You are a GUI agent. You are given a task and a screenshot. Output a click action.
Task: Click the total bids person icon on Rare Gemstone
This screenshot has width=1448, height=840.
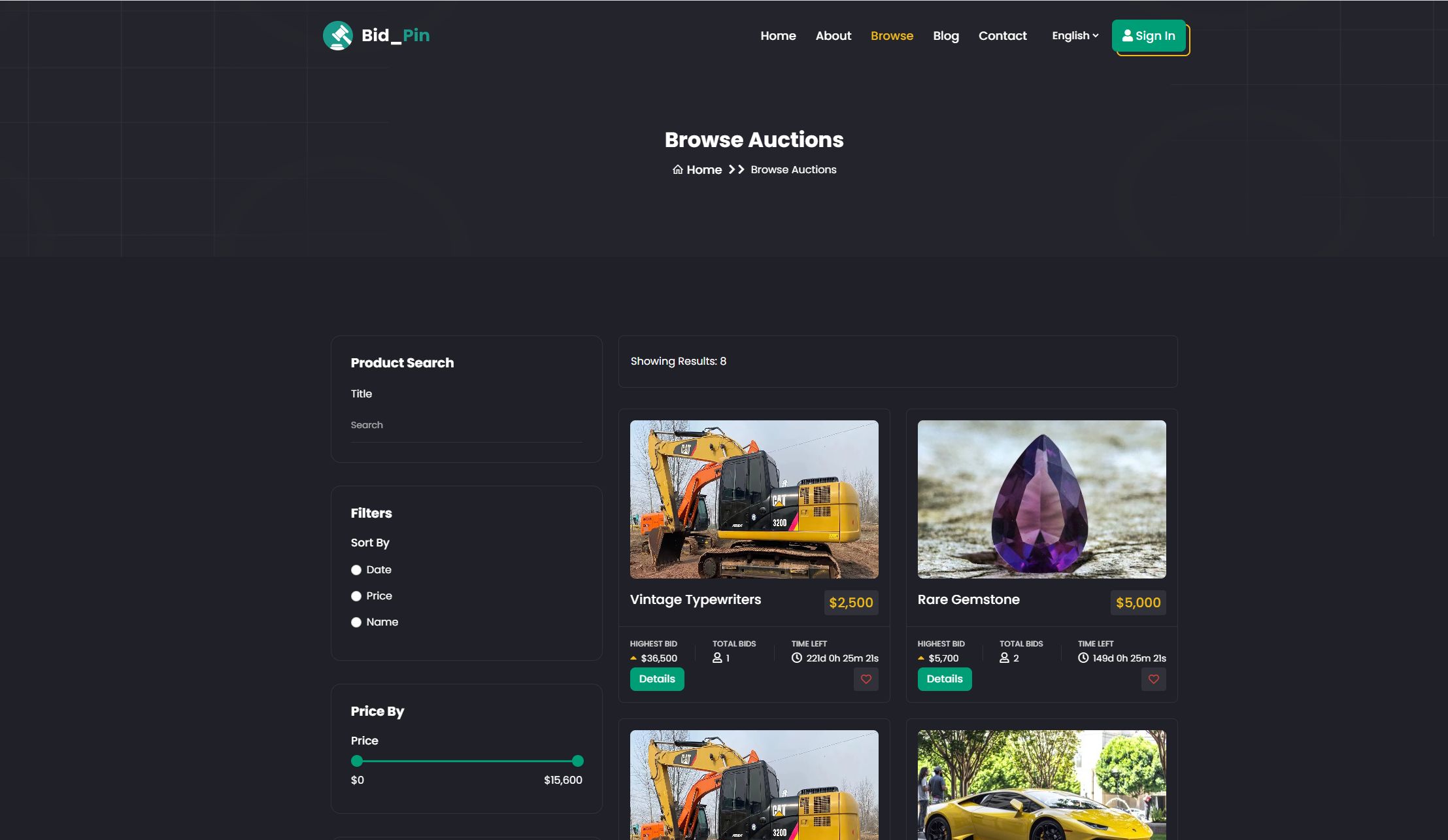click(1004, 658)
